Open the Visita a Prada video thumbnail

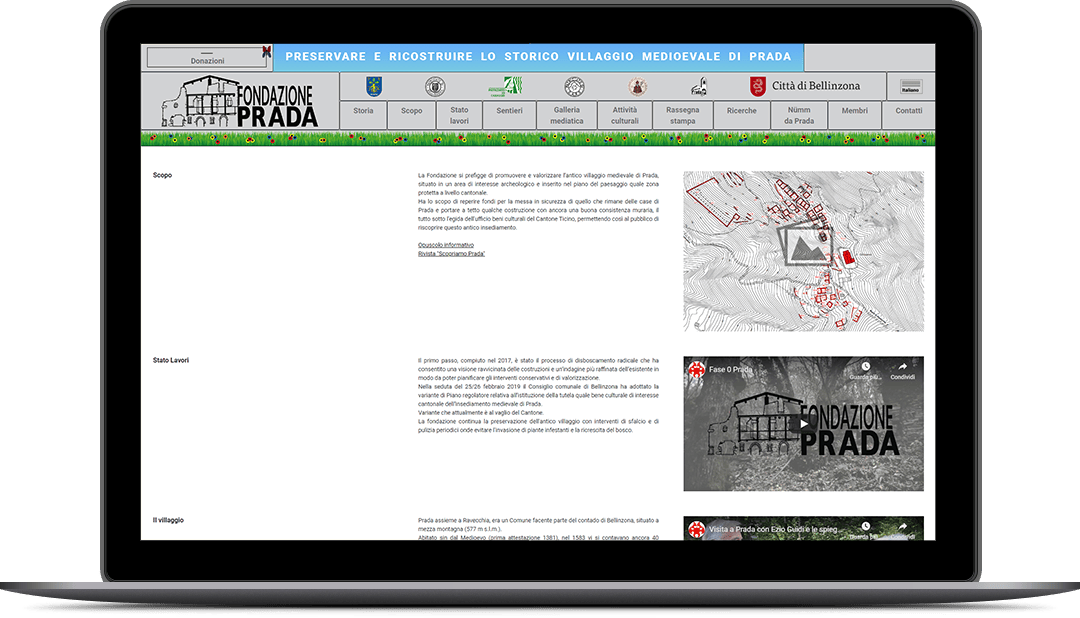tap(803, 529)
